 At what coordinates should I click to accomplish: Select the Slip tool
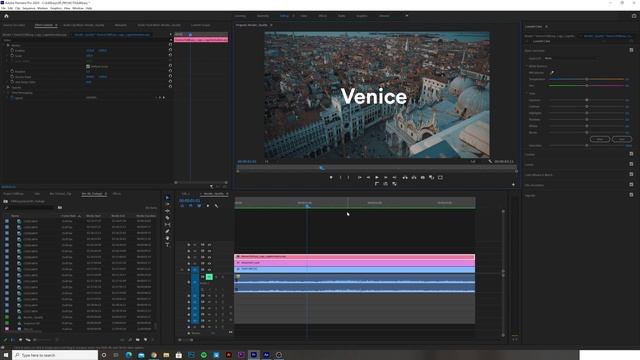[167, 224]
